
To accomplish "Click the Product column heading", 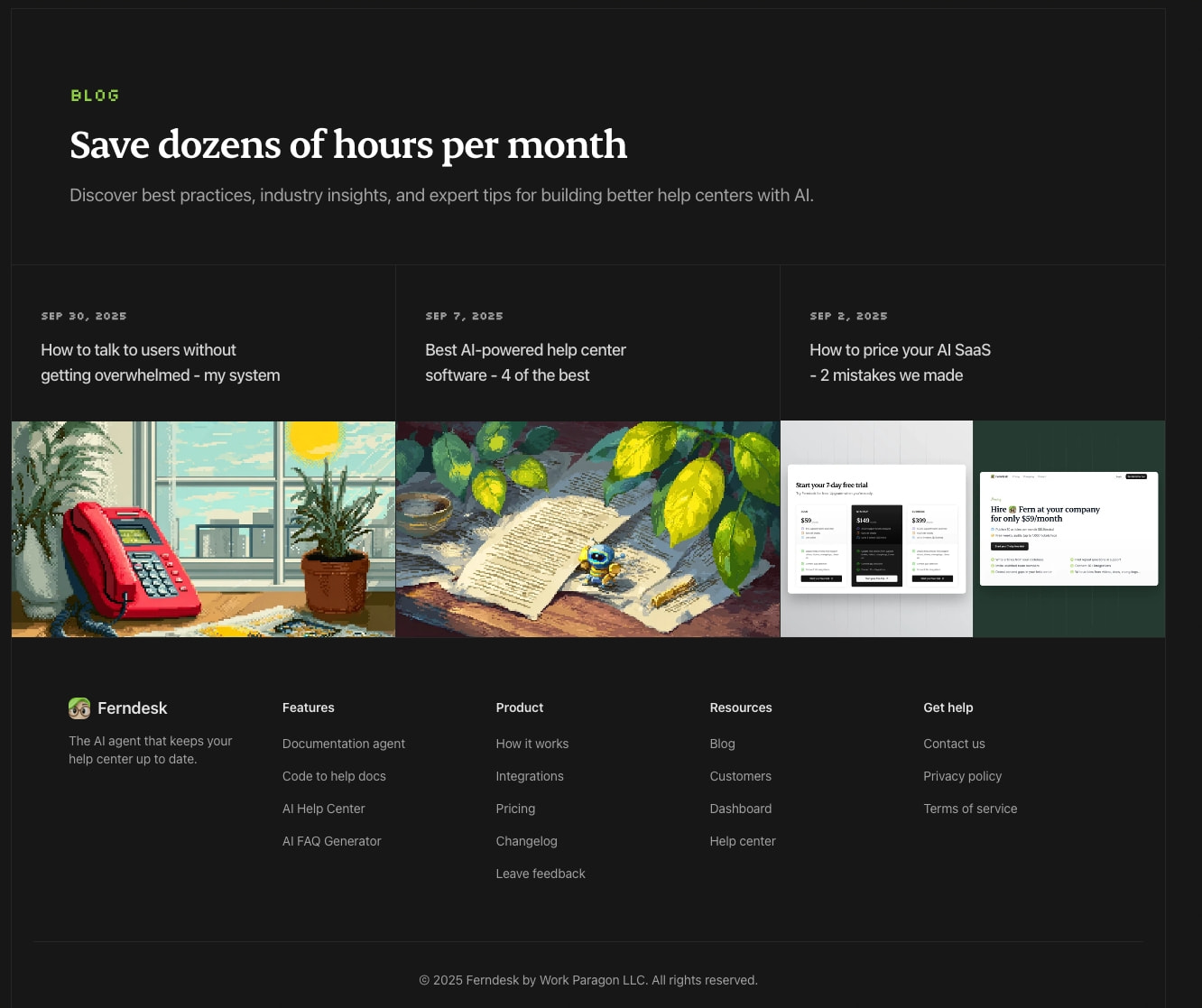I will (x=520, y=707).
